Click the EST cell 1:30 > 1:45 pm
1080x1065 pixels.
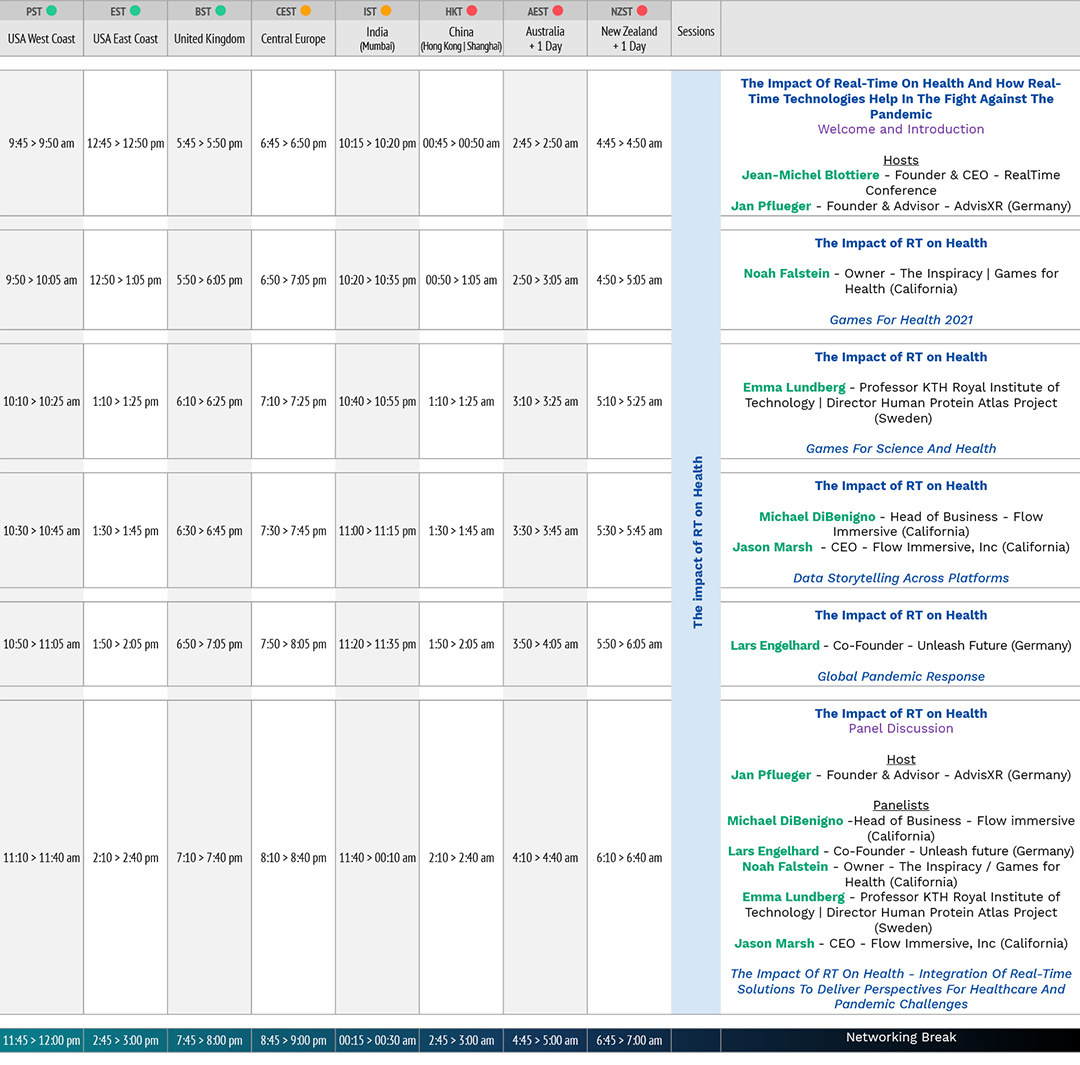click(125, 531)
